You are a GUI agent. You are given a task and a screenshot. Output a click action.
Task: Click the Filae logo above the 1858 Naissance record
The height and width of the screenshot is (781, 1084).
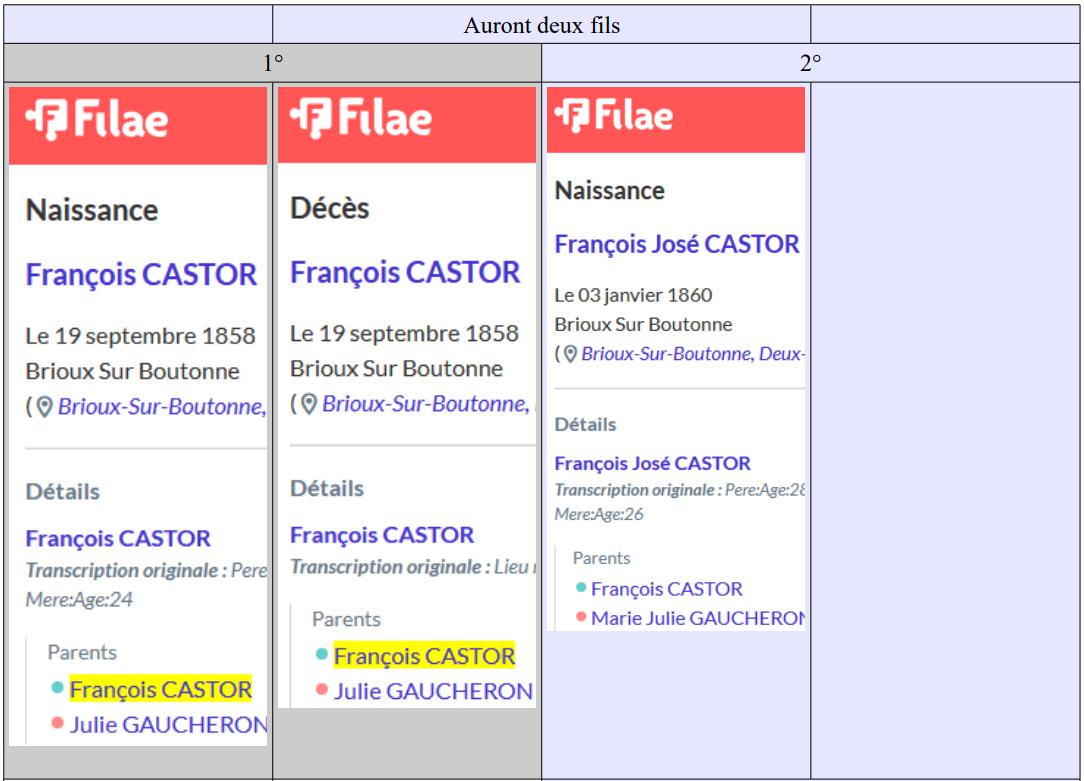pos(97,120)
